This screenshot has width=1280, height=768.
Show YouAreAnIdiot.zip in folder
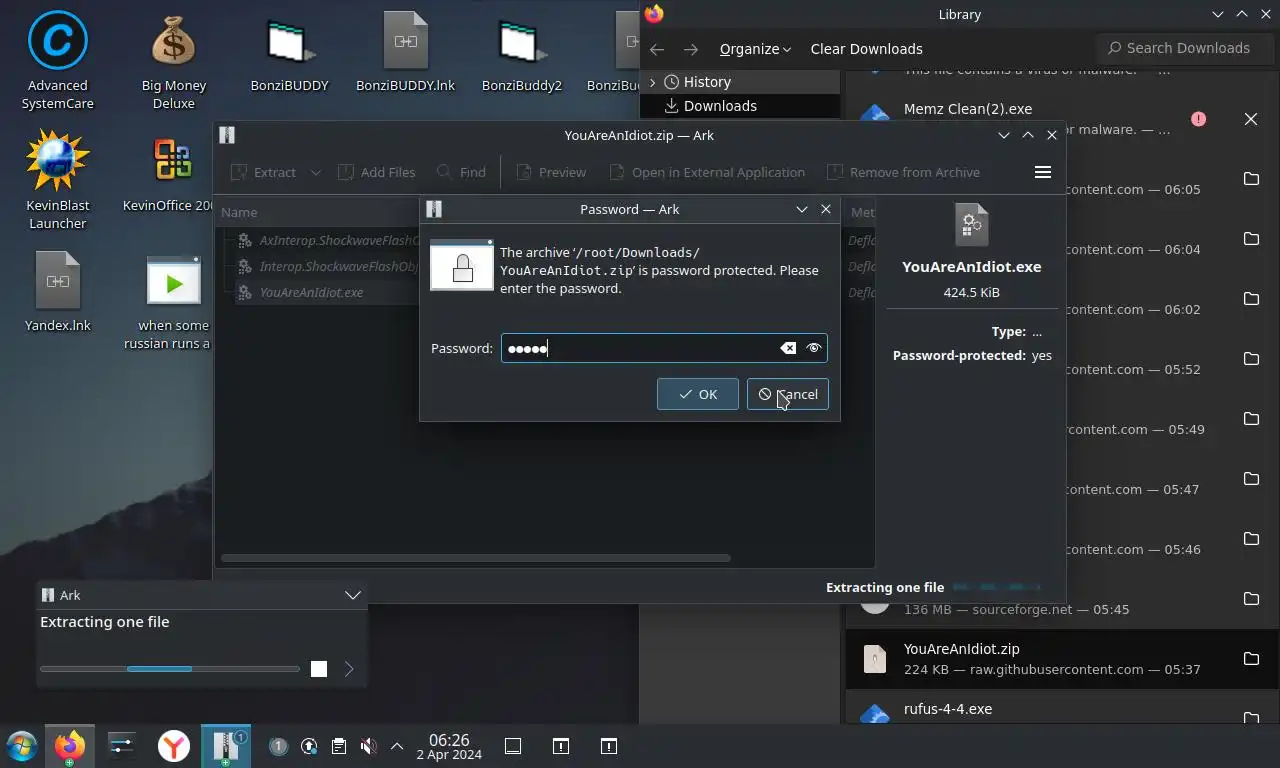(1251, 658)
